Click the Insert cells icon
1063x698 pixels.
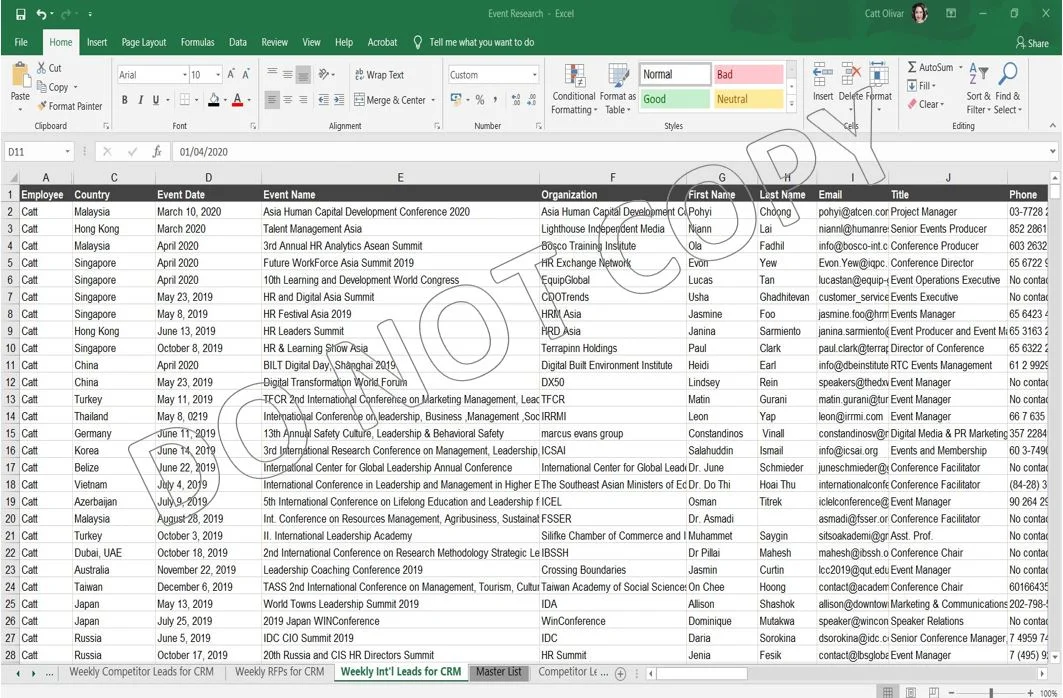[823, 73]
